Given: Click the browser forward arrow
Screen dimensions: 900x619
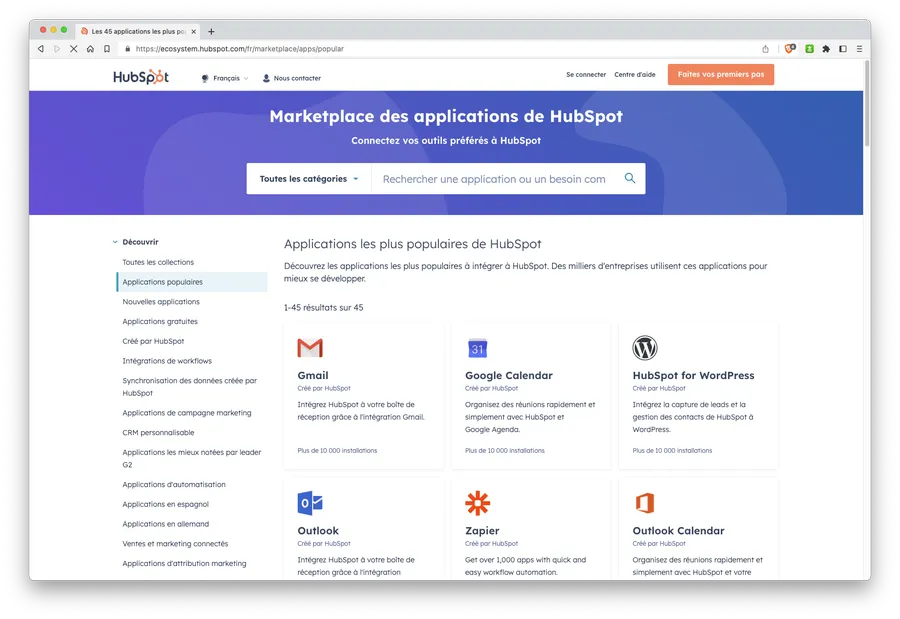Looking at the screenshot, I should 57,49.
